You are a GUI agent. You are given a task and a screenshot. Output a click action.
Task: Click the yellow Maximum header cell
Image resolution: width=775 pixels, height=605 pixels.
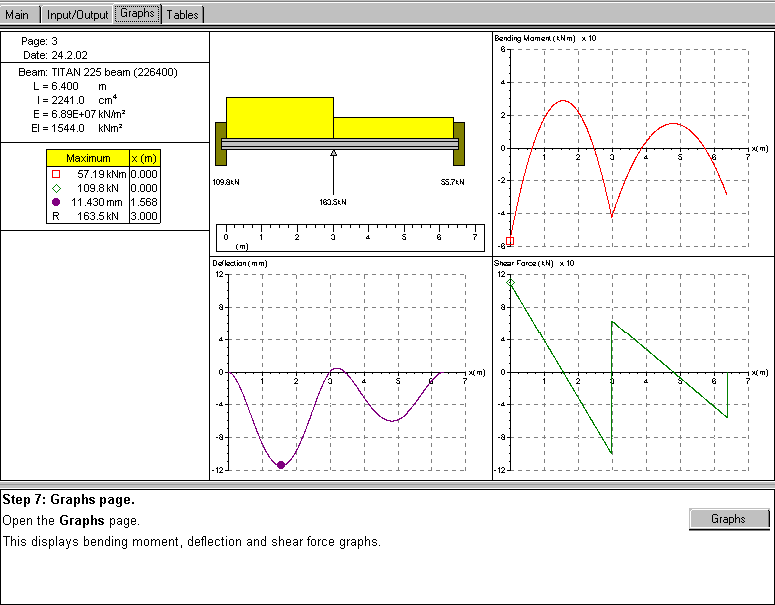pos(88,158)
